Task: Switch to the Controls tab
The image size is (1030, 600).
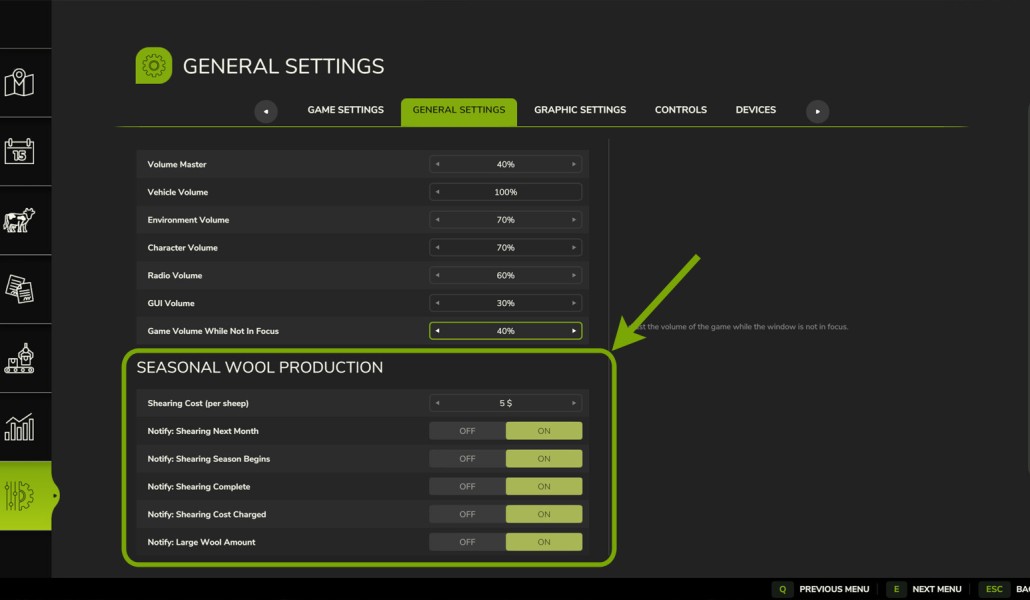Action: coord(681,110)
